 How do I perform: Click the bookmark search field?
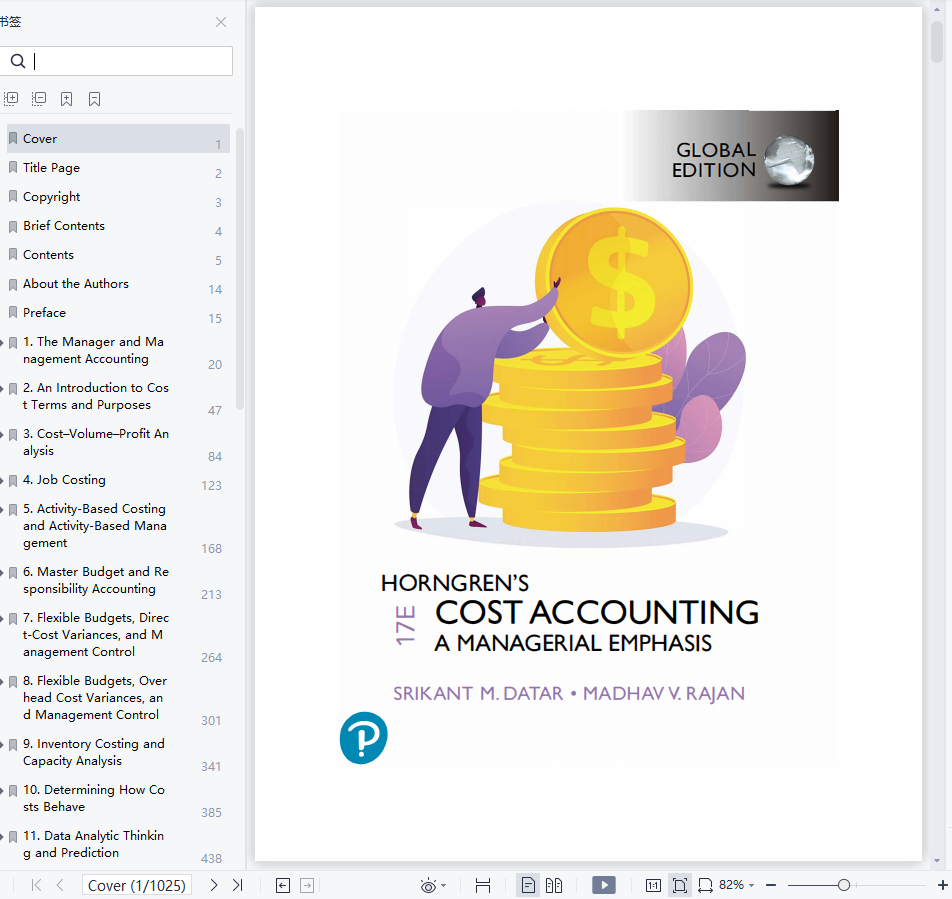(x=115, y=61)
